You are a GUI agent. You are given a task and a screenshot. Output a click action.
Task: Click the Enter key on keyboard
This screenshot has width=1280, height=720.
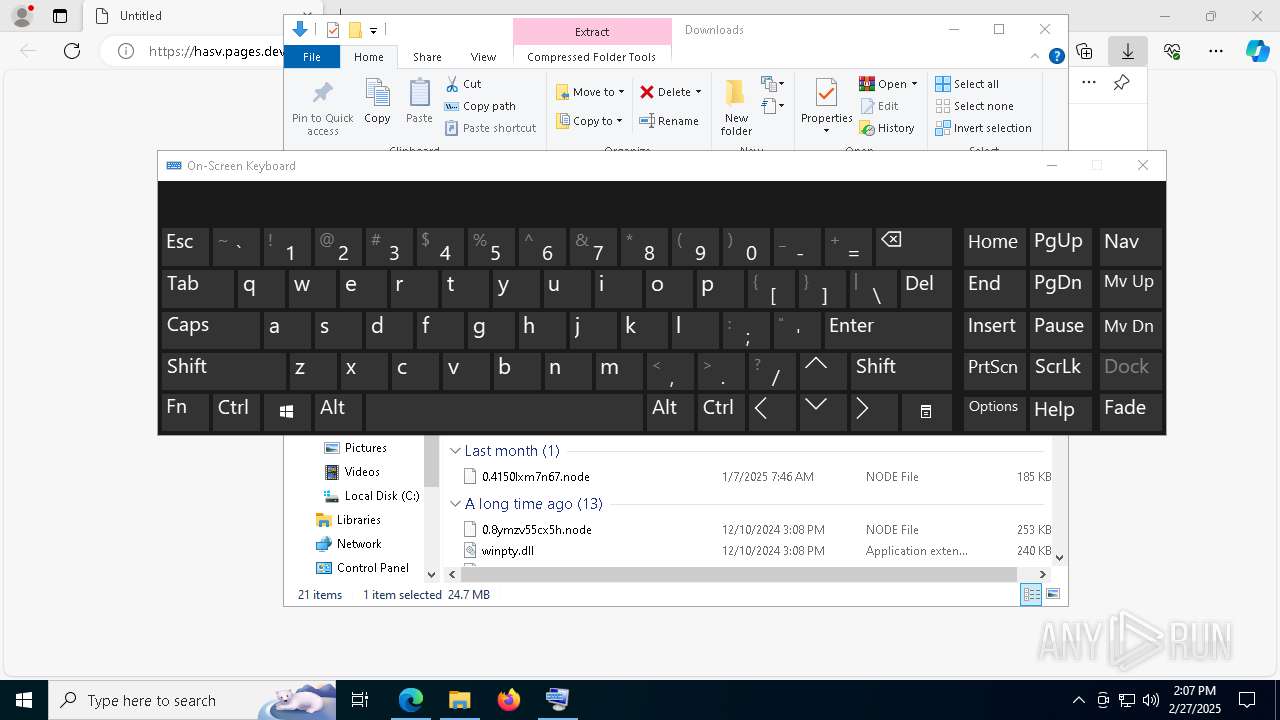click(888, 330)
